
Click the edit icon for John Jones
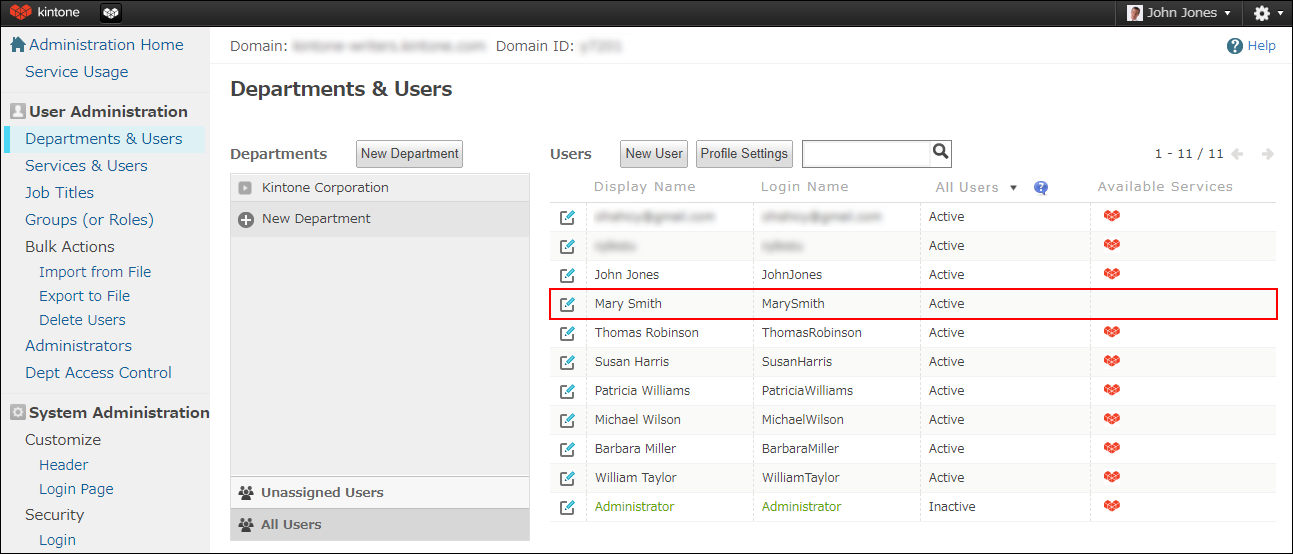coord(567,275)
